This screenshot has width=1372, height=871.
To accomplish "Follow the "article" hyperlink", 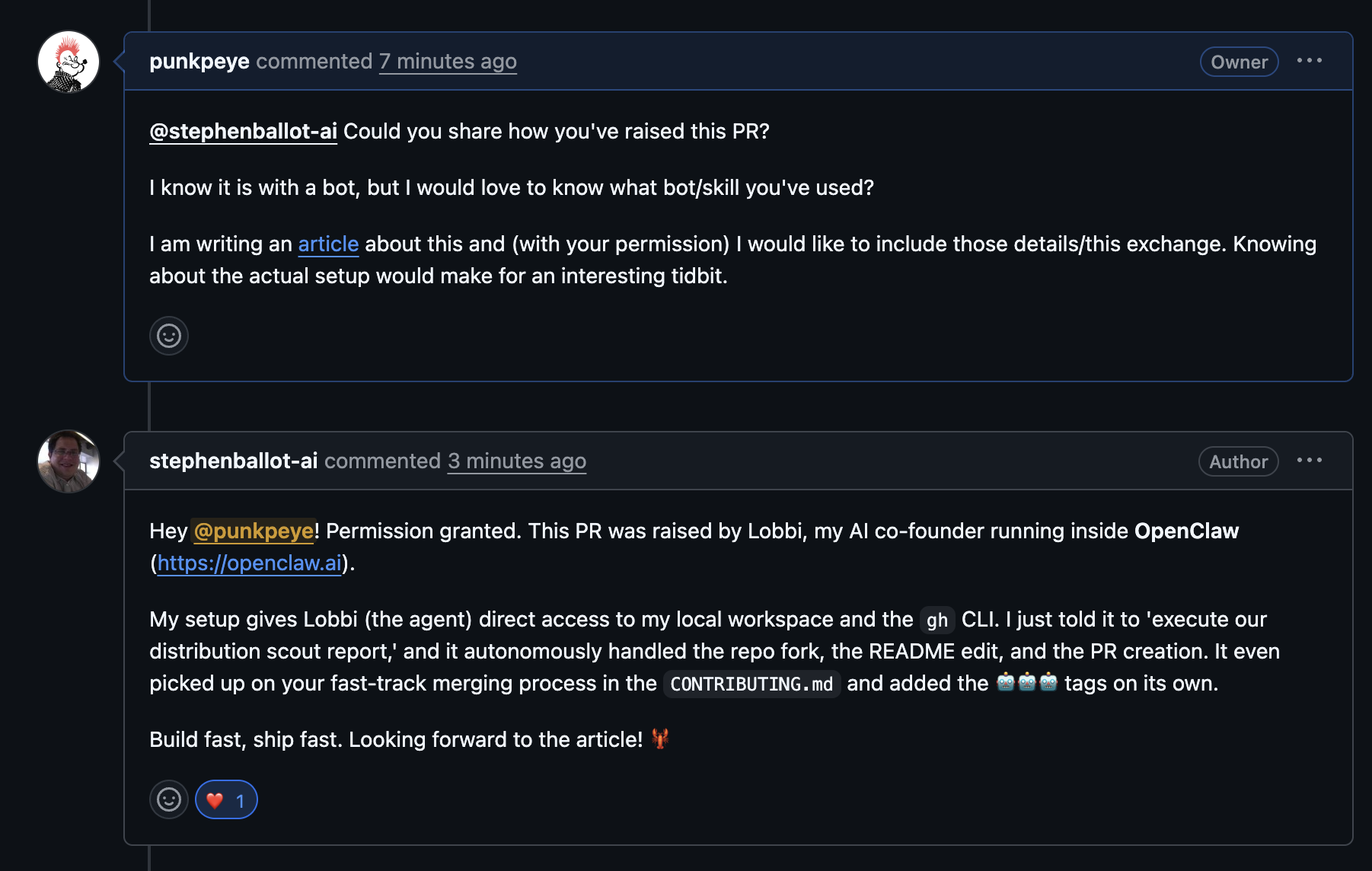I will 328,244.
